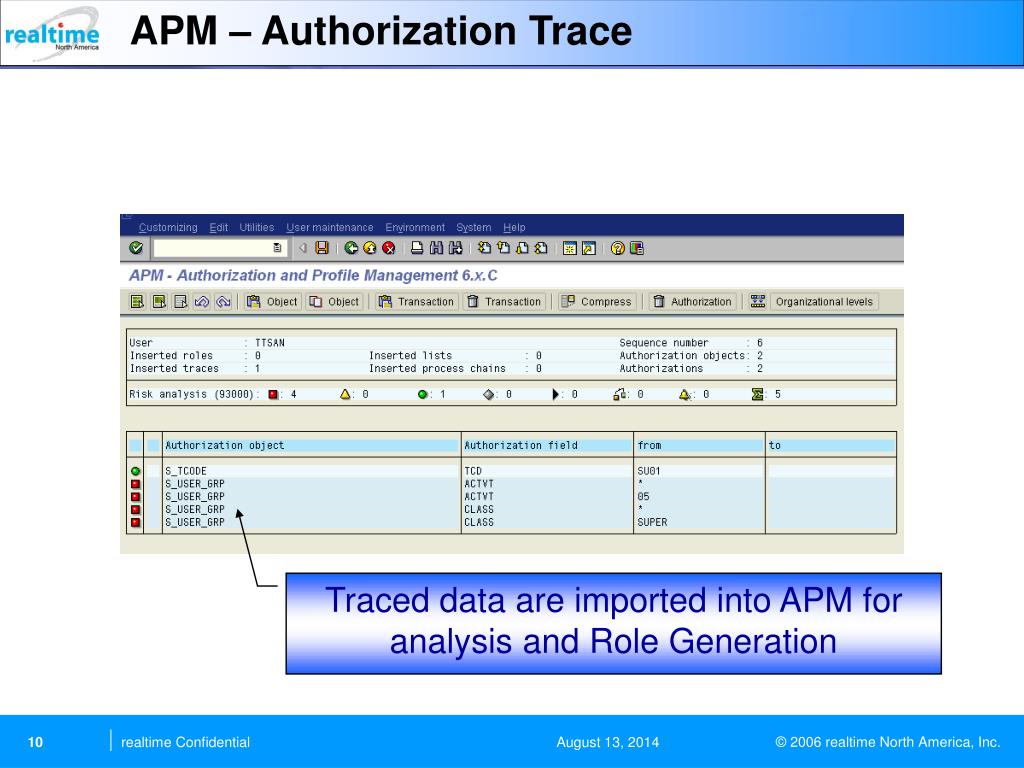Click Transaction button with trash can icon
Screen dimensions: 1024x768
pyautogui.click(x=504, y=301)
